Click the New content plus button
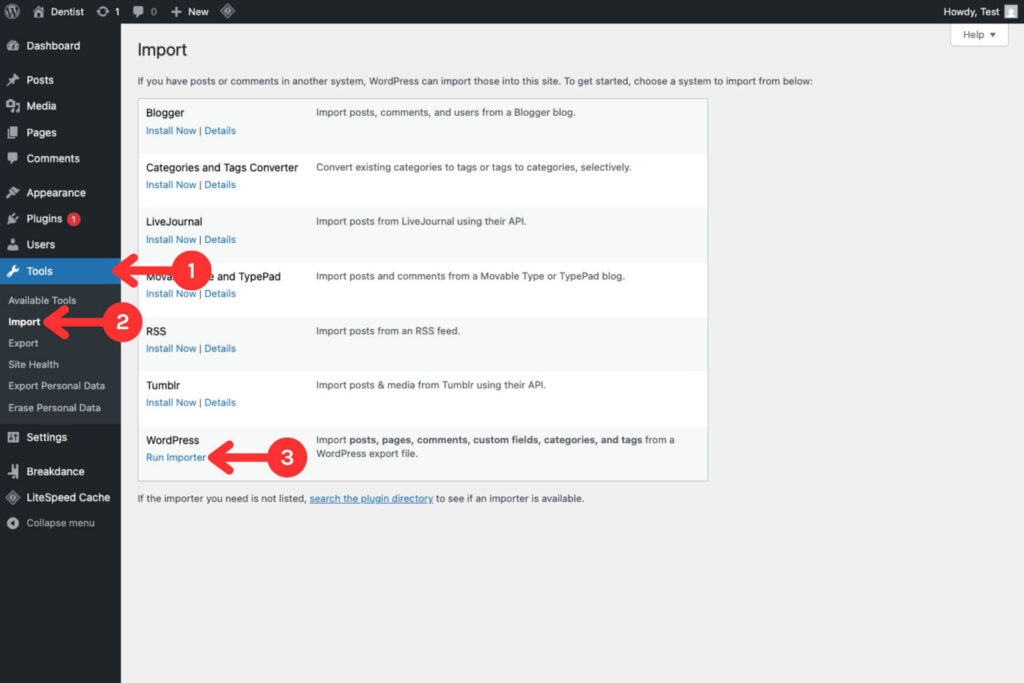This screenshot has height=683, width=1024. (x=189, y=12)
